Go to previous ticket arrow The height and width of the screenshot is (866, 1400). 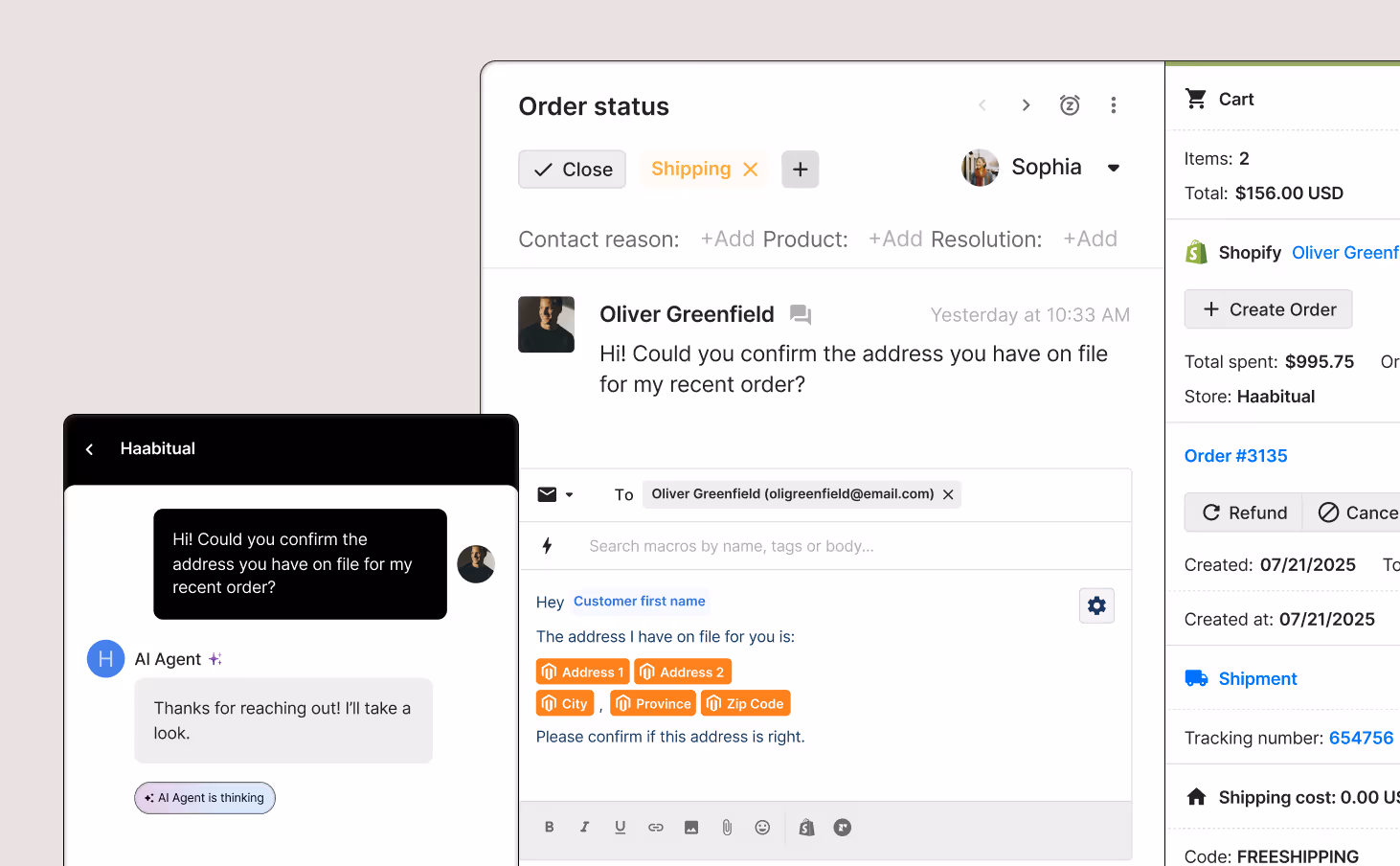[x=982, y=105]
